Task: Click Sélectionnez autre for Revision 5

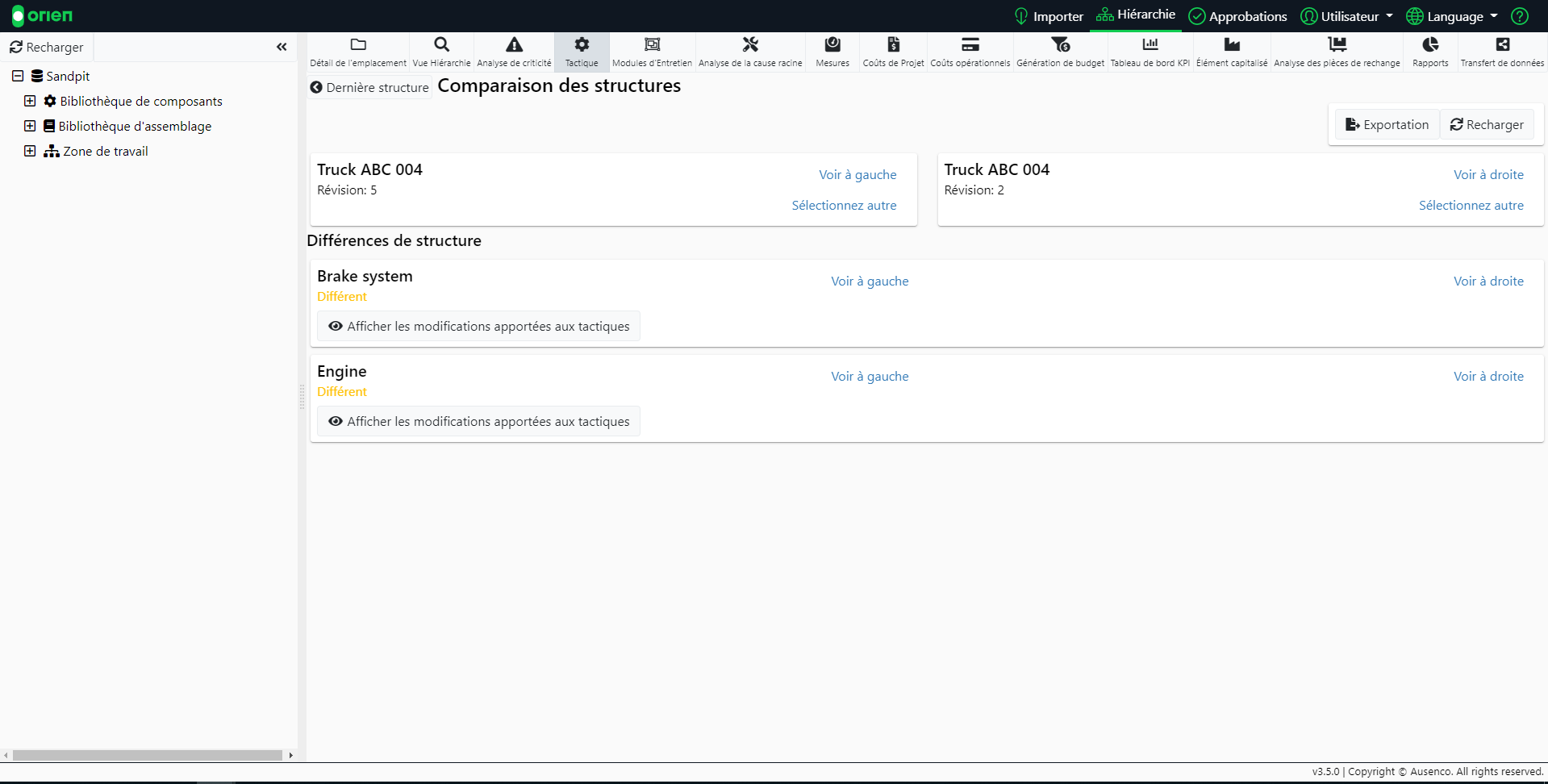Action: 844,205
